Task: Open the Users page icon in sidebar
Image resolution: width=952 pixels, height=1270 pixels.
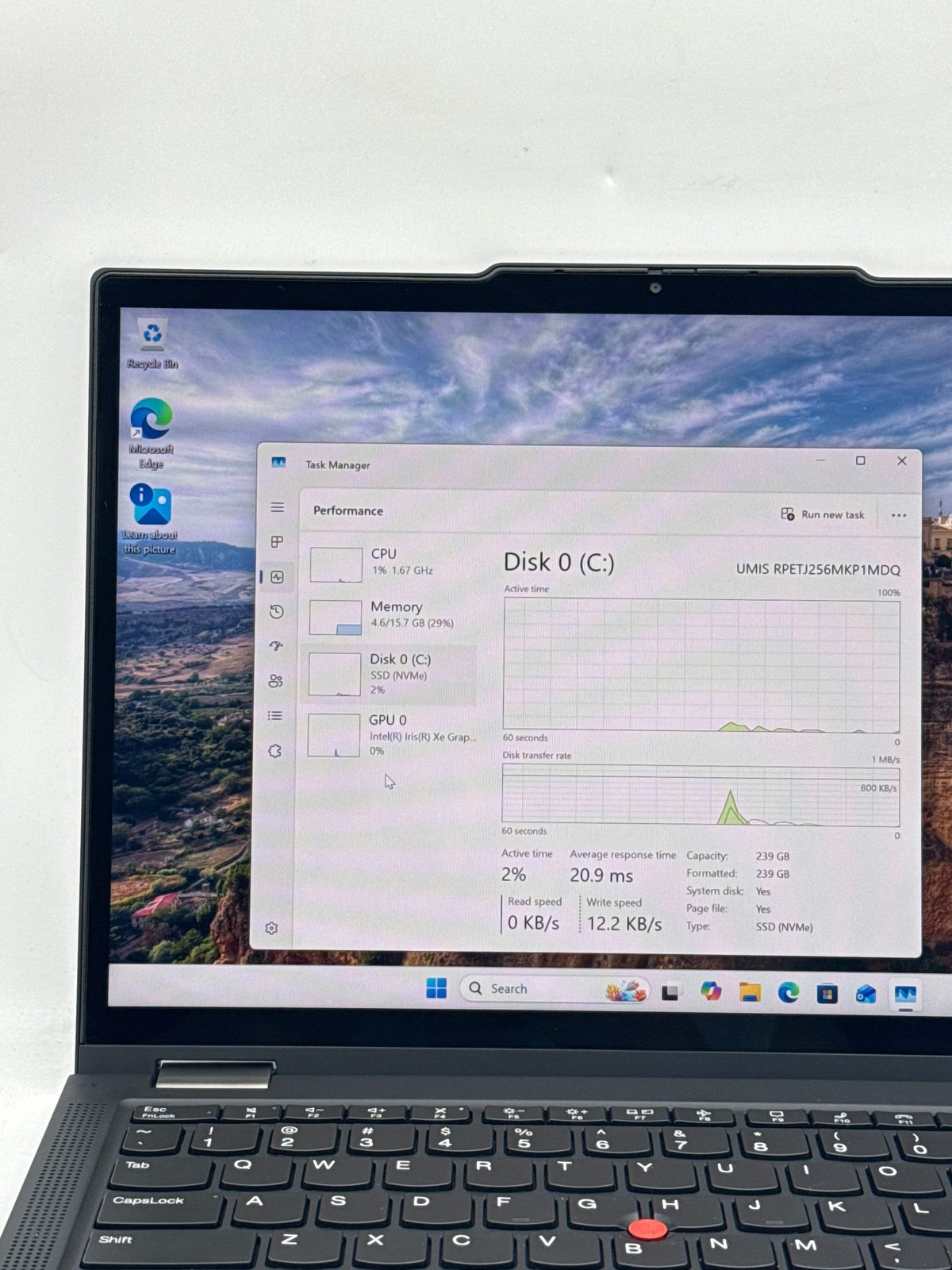Action: [275, 681]
